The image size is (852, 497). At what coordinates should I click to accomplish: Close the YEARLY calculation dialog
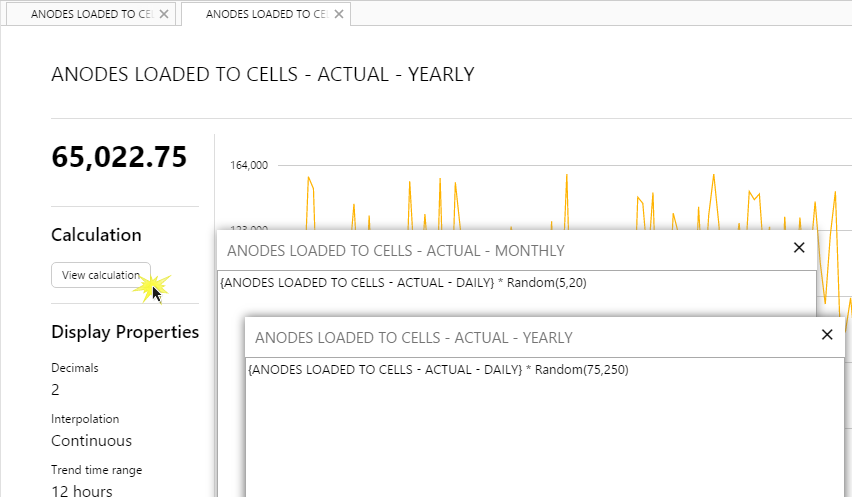(x=826, y=335)
